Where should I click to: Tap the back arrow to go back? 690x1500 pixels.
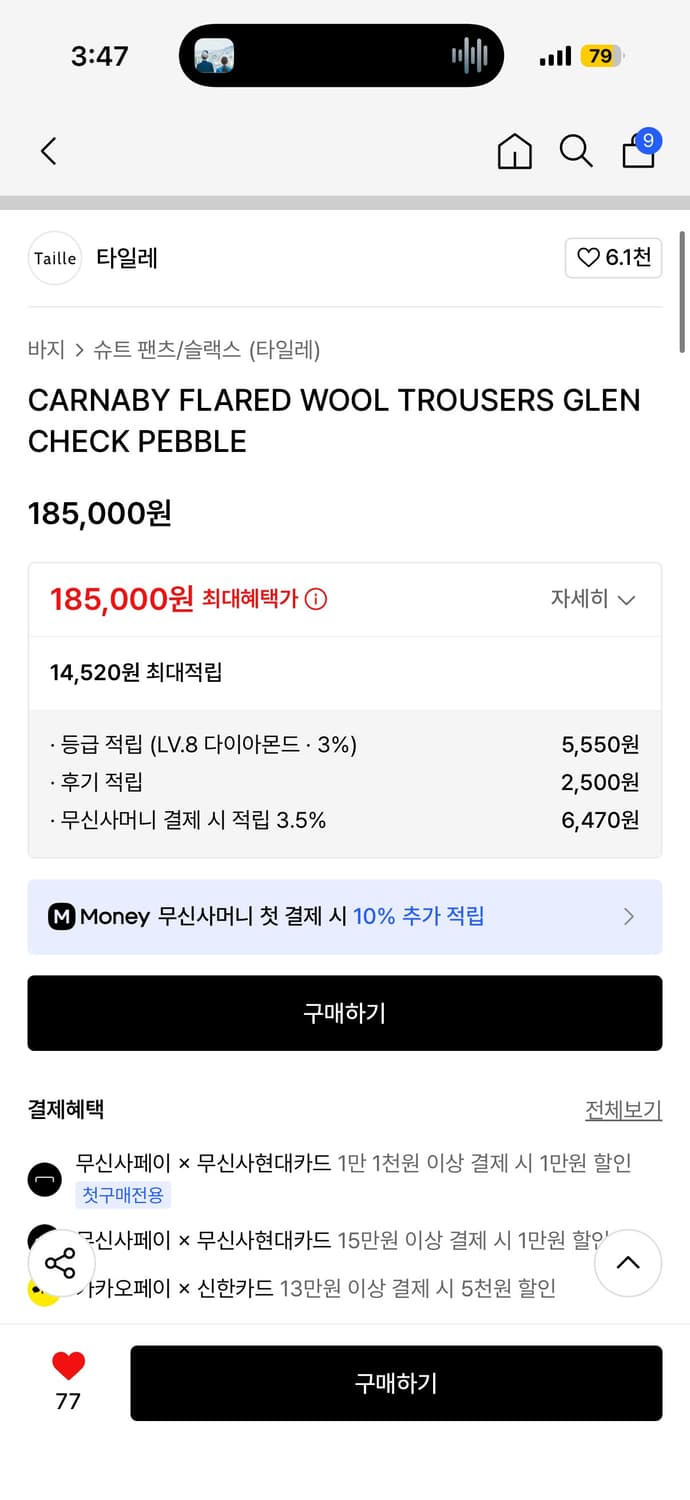click(x=47, y=151)
